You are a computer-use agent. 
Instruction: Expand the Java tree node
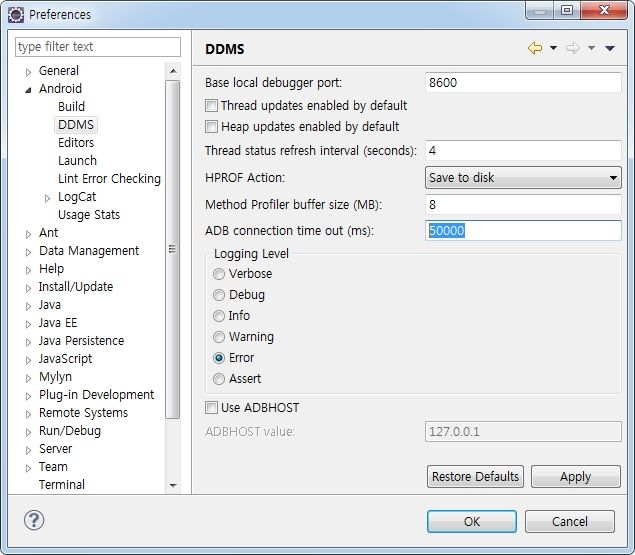(x=28, y=306)
